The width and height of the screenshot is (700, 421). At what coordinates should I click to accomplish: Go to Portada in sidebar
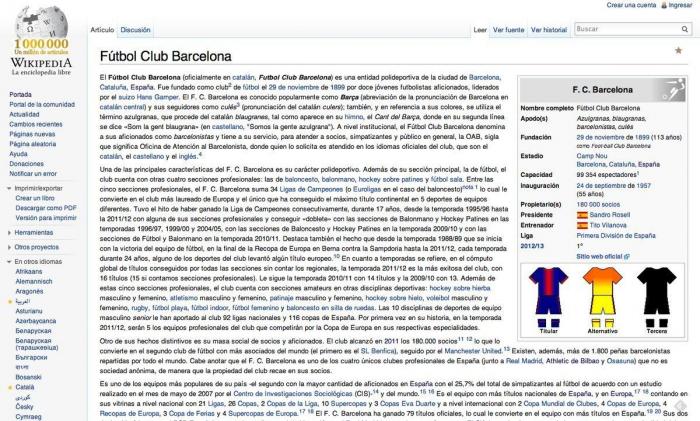21,95
